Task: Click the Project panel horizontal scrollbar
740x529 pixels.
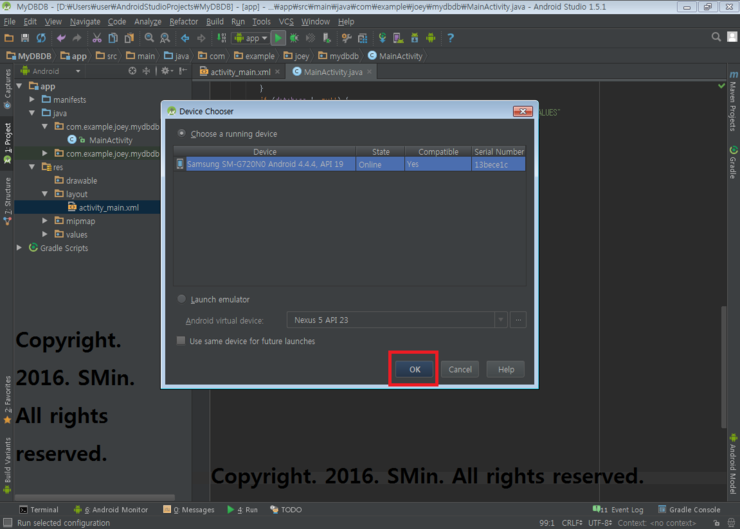Action: tap(95, 497)
